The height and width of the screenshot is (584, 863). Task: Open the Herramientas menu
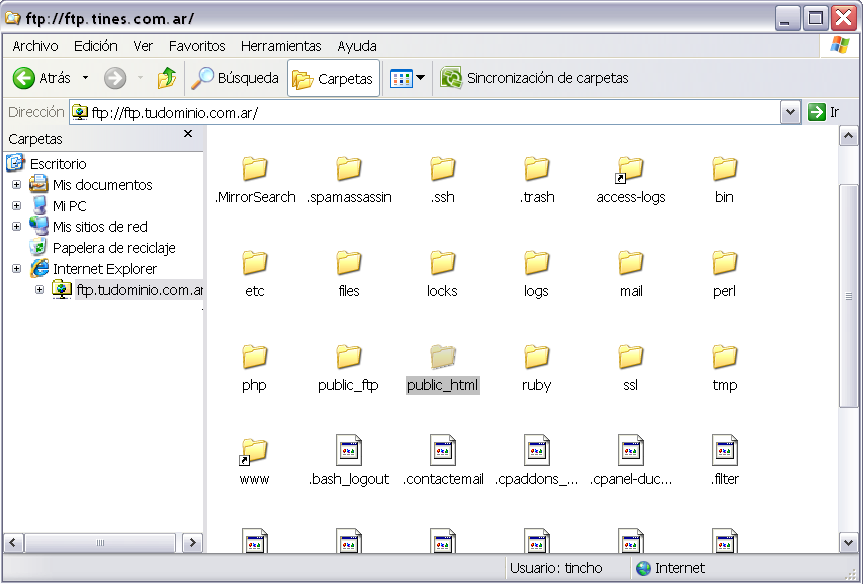click(281, 46)
